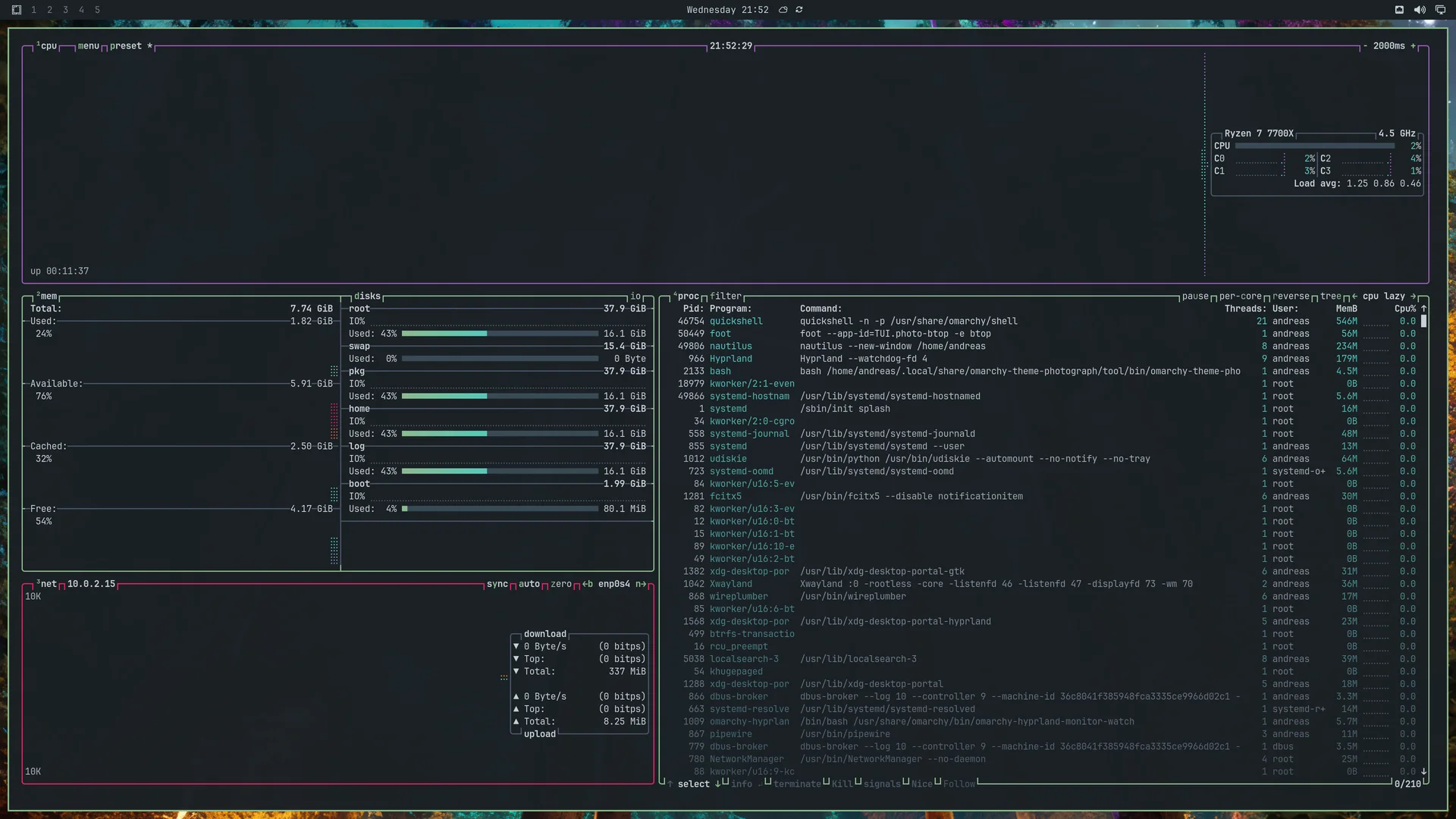Open the top bar display monitor icon
Screen dimensions: 1456x819
[x=1440, y=10]
